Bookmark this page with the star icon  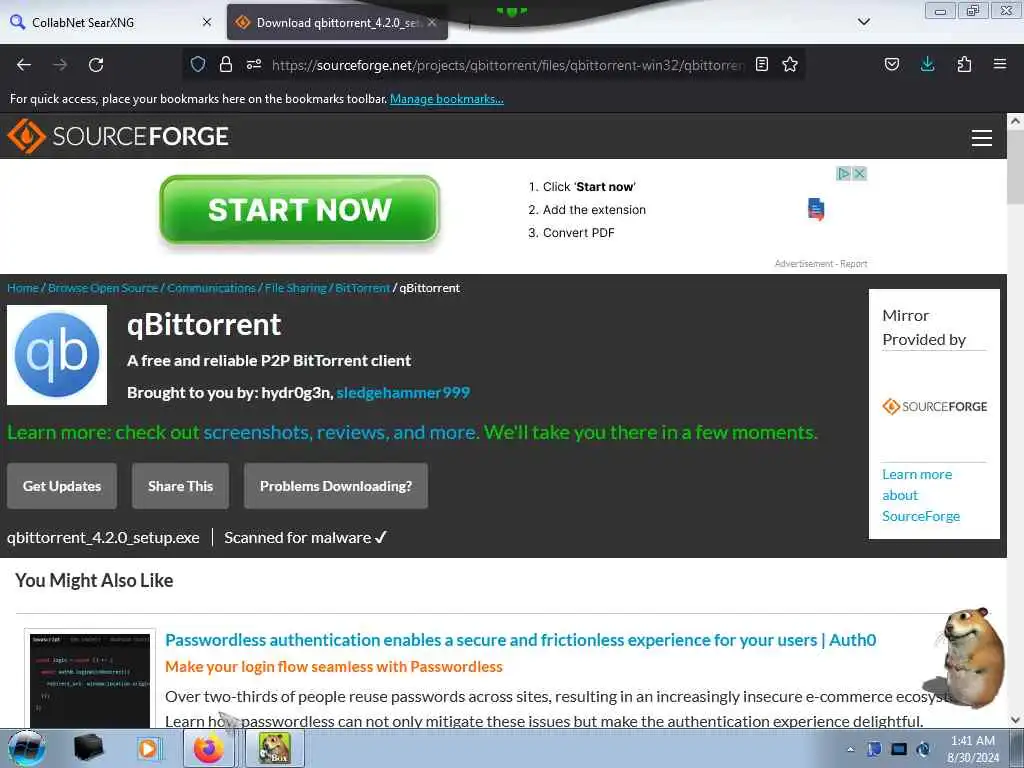pyautogui.click(x=790, y=64)
